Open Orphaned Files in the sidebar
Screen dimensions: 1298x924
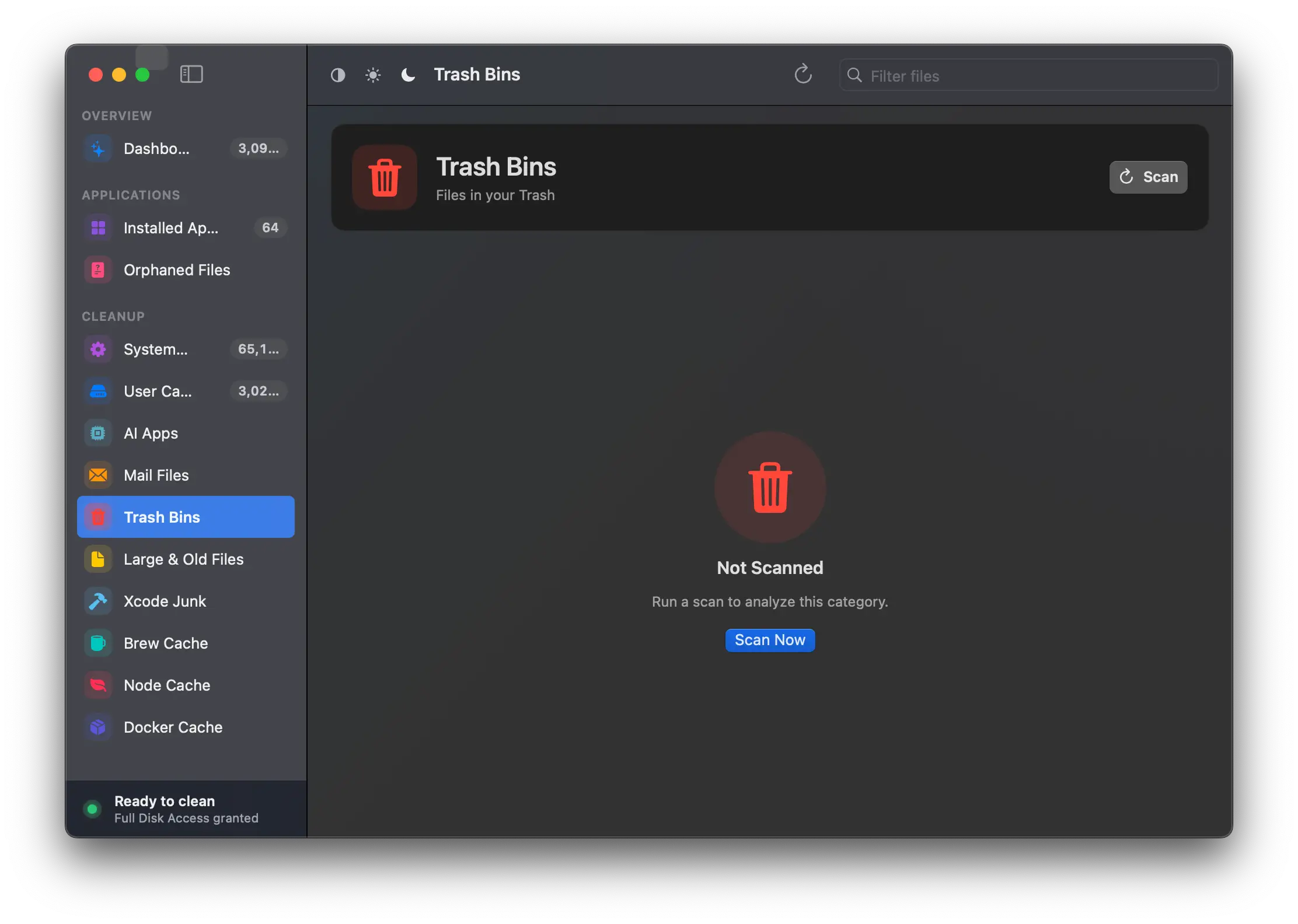186,270
